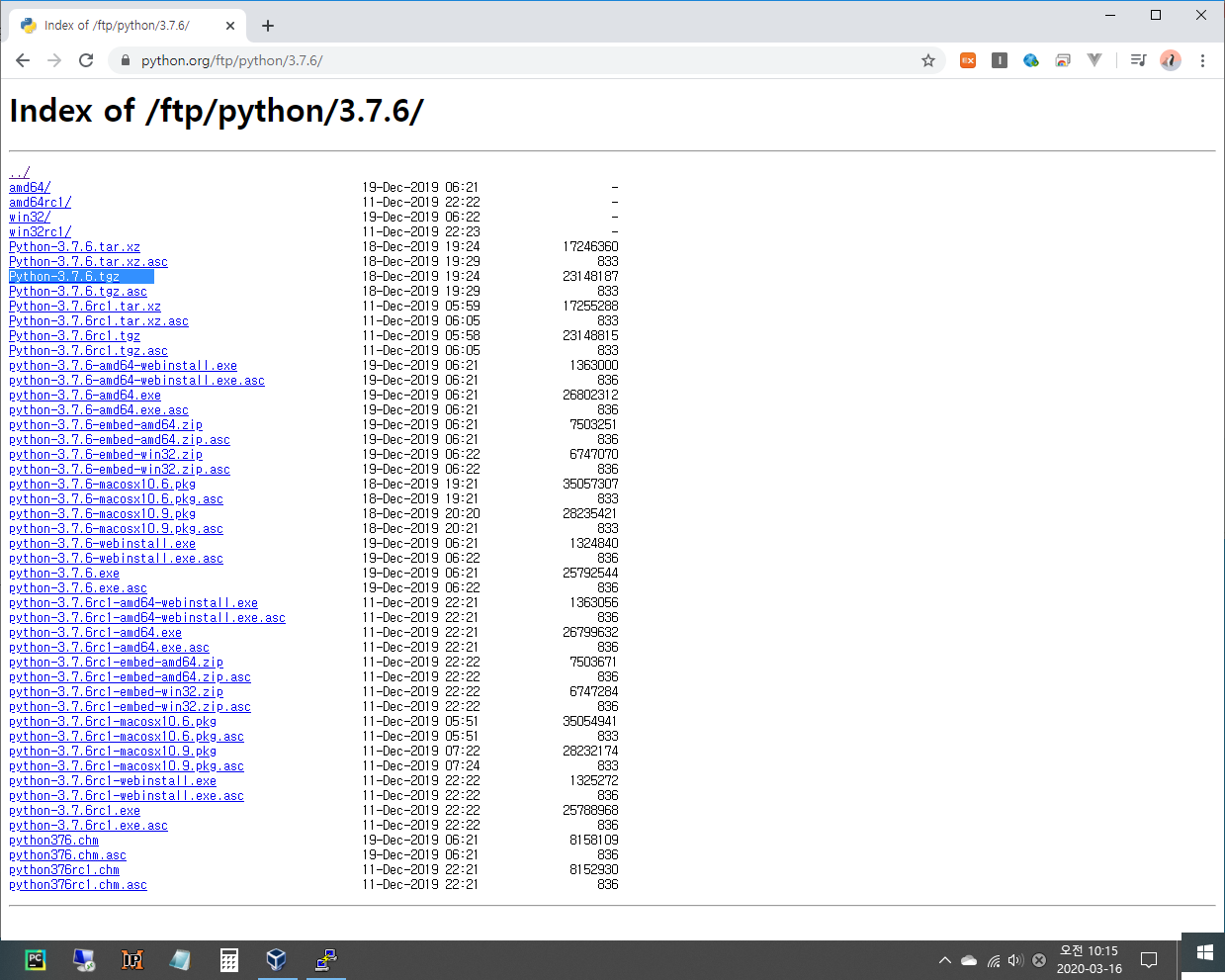Click the Chrome windows extension icon
1225x980 pixels.
click(x=1063, y=60)
